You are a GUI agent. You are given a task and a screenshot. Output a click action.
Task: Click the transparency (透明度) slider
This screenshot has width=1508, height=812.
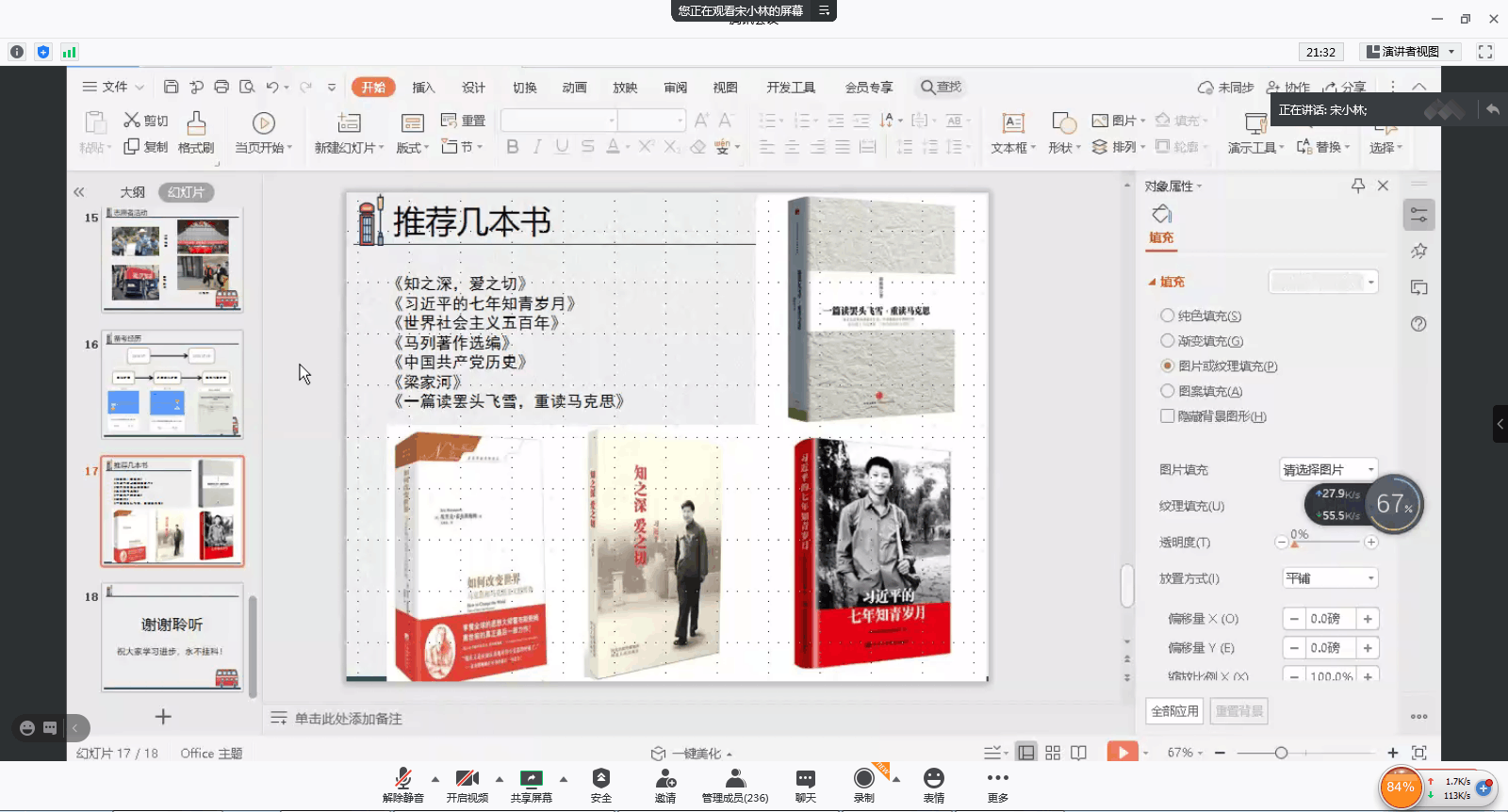pos(1325,542)
